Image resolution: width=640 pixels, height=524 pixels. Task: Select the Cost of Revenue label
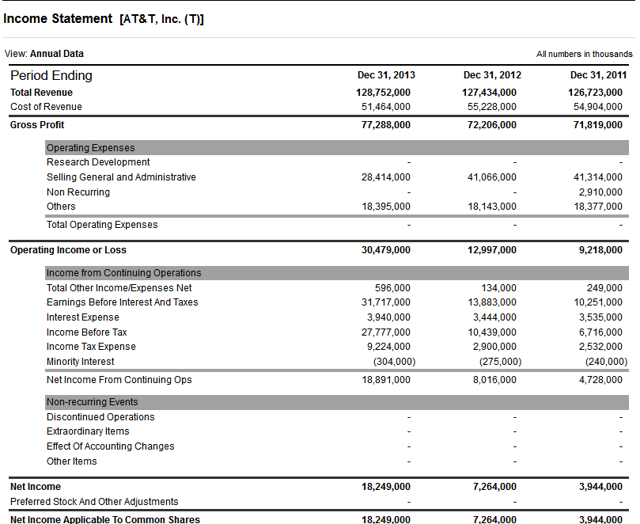[x=46, y=107]
